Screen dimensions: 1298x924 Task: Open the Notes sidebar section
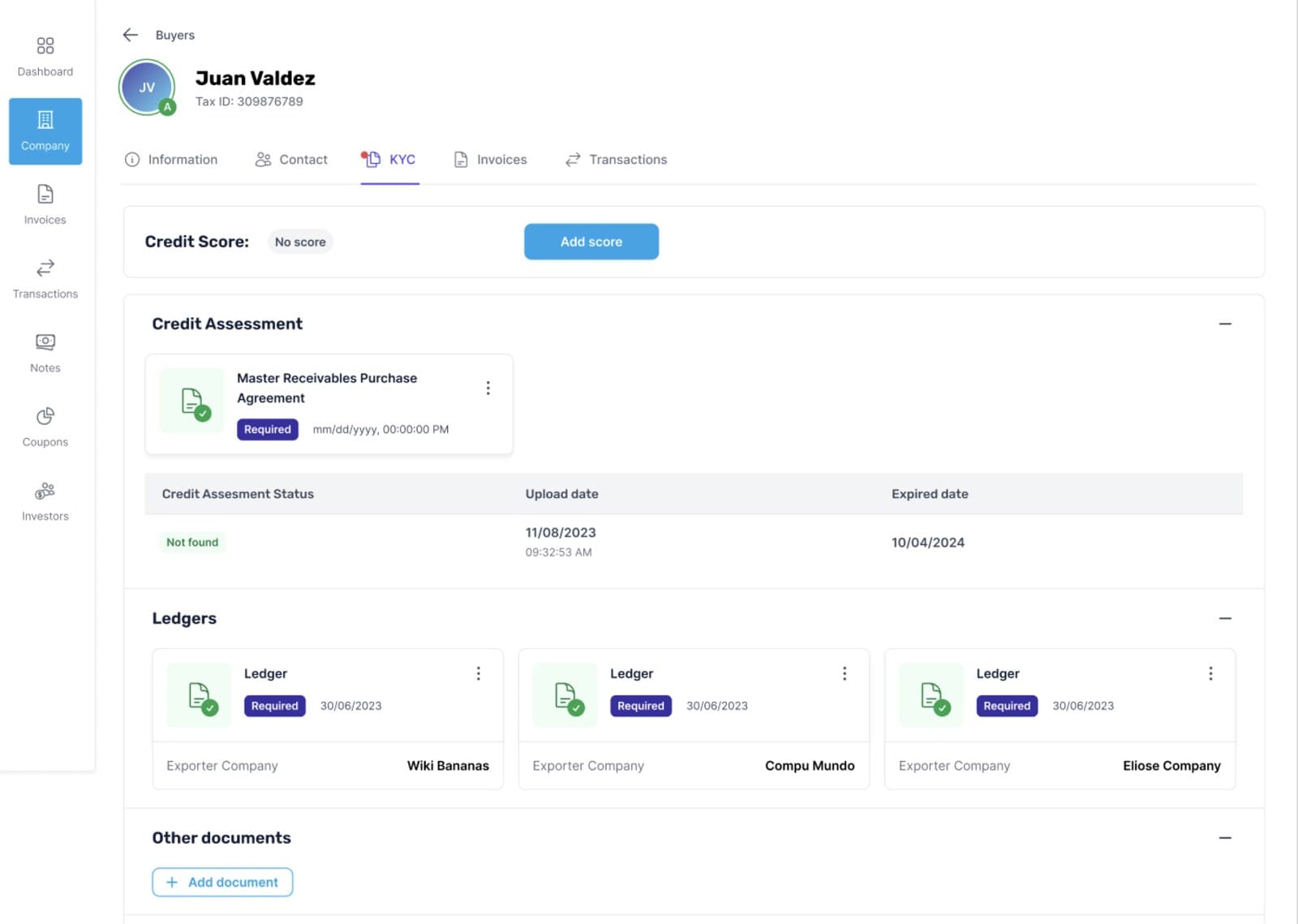(45, 353)
